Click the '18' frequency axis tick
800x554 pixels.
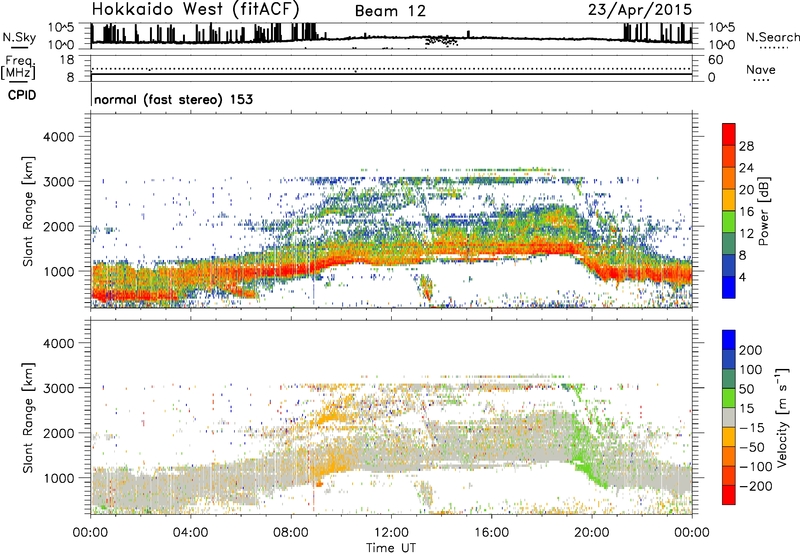click(x=67, y=60)
